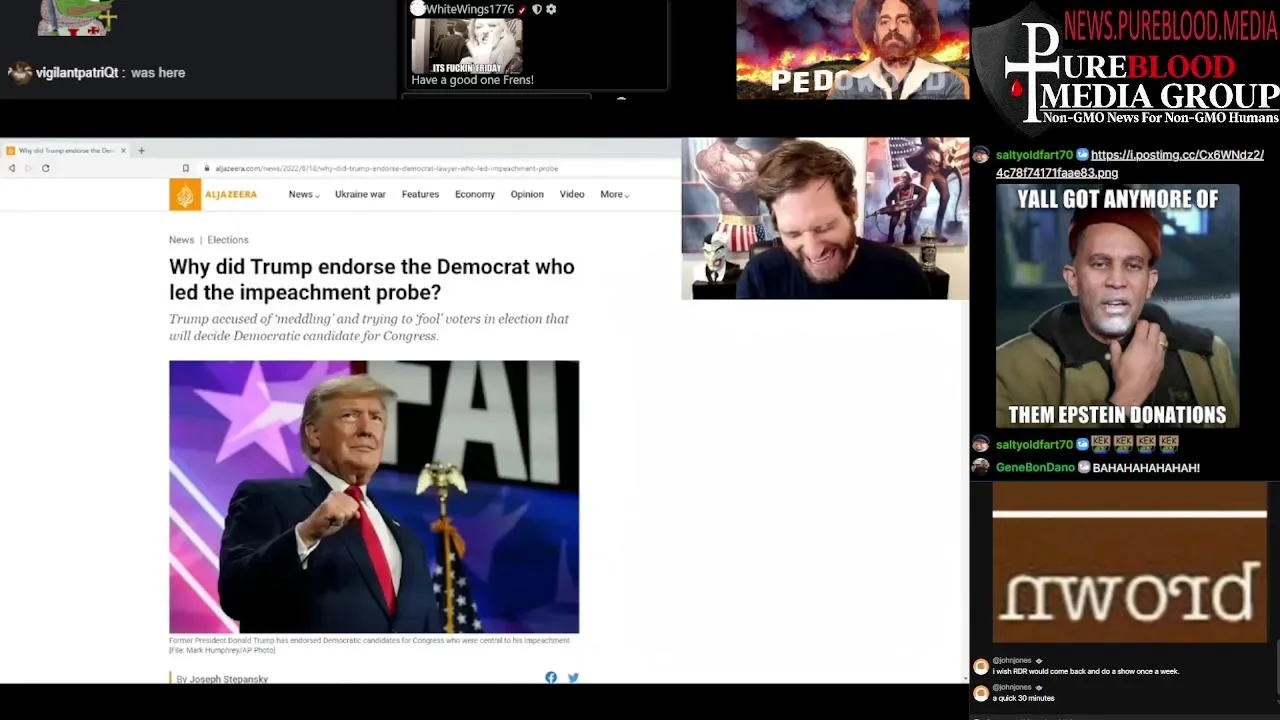The image size is (1280, 720).
Task: Click saltyoldfart70 username on the link message
Action: point(1034,155)
